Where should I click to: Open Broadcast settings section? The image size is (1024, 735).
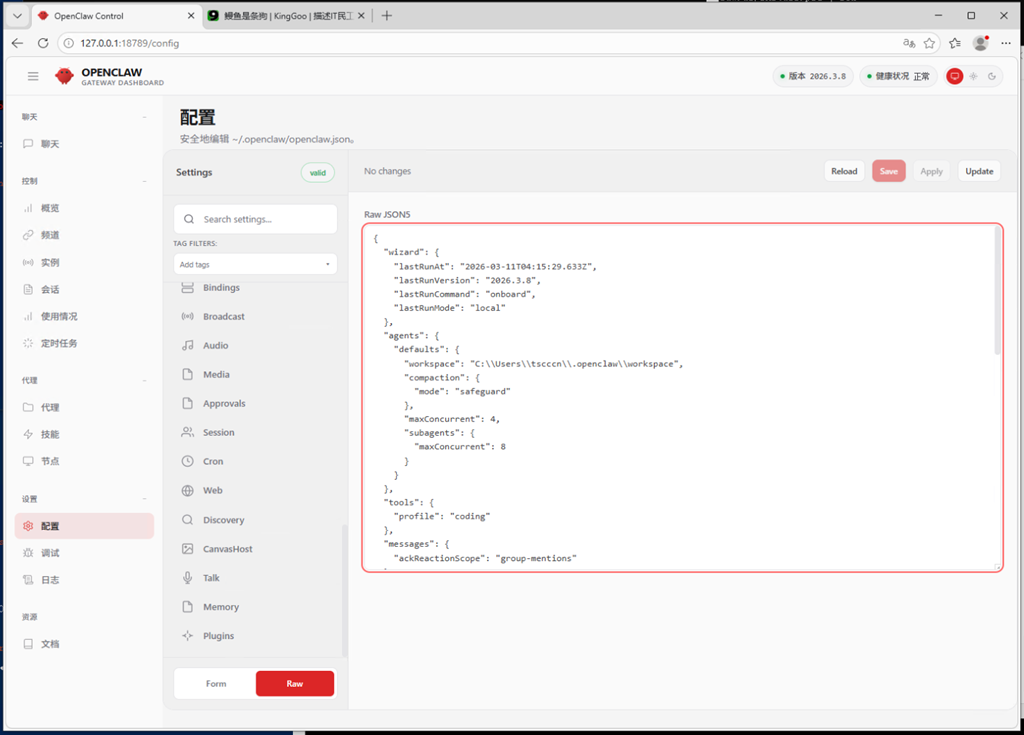tap(223, 317)
